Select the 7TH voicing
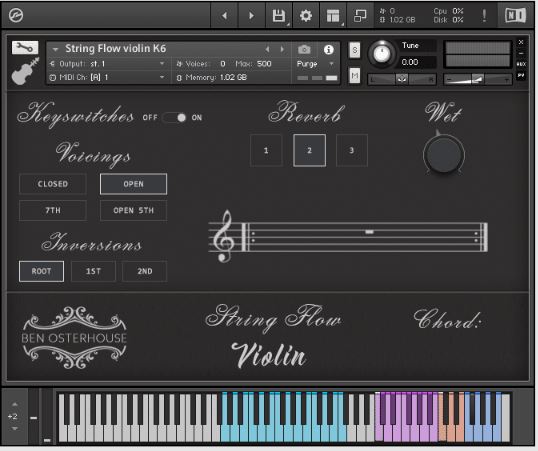 [x=52, y=210]
